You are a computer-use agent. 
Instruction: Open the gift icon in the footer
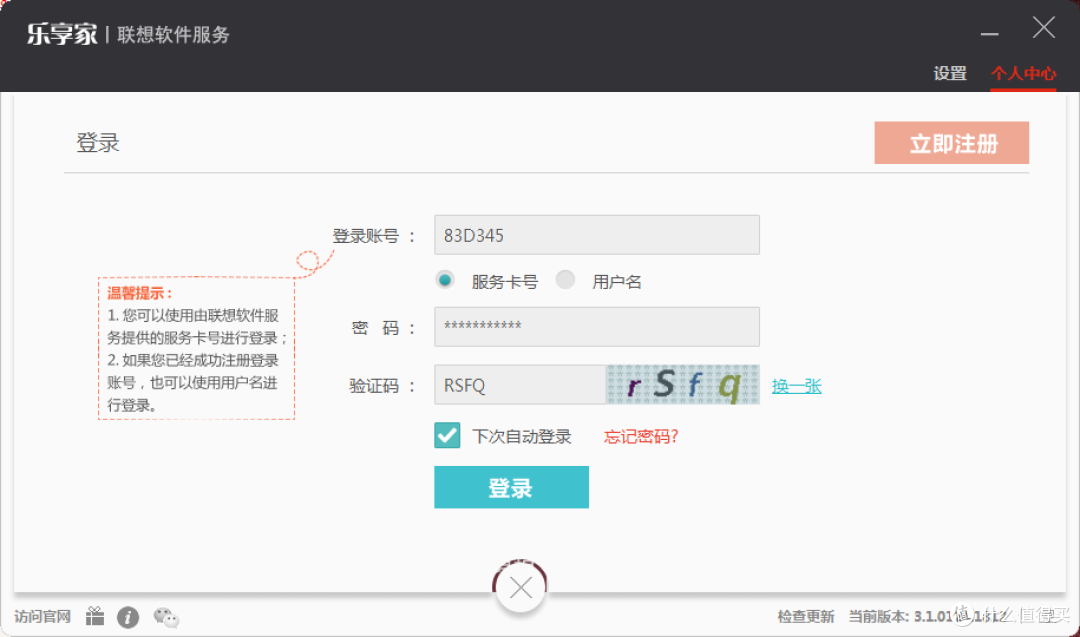click(x=95, y=616)
